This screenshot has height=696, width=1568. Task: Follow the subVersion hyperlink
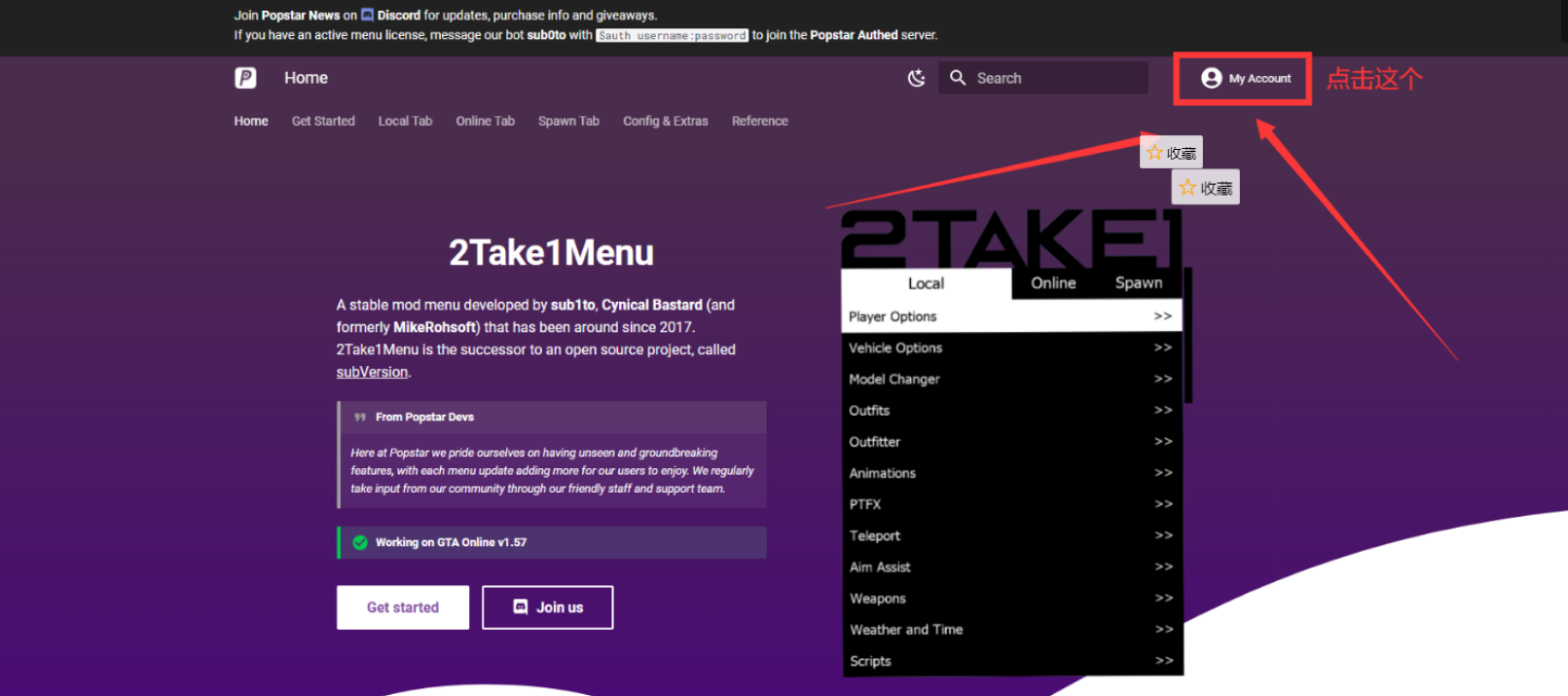pyautogui.click(x=372, y=372)
